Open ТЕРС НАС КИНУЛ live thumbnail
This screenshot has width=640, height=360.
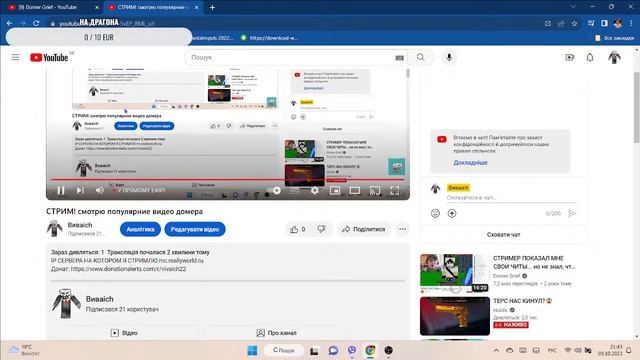click(455, 316)
